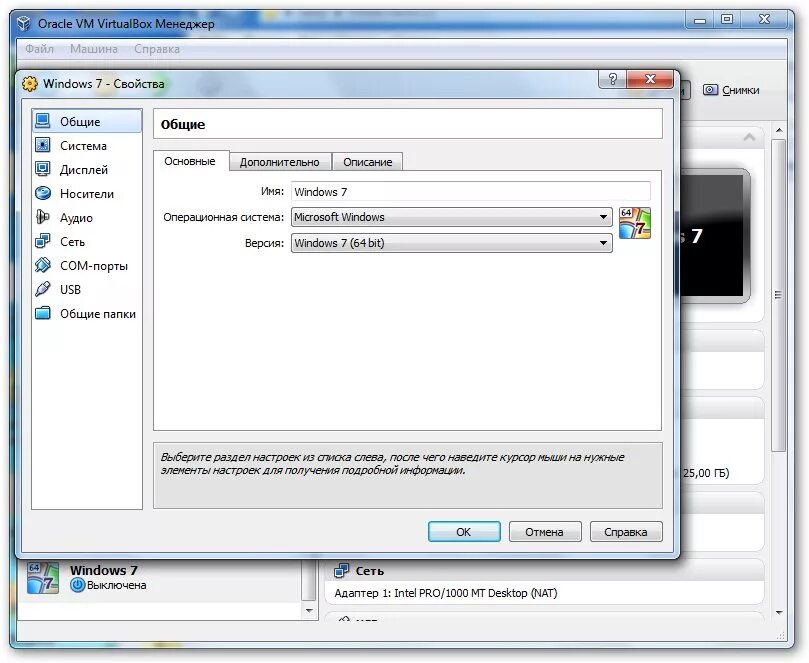Click the Снимки camera icon in manager

point(710,90)
